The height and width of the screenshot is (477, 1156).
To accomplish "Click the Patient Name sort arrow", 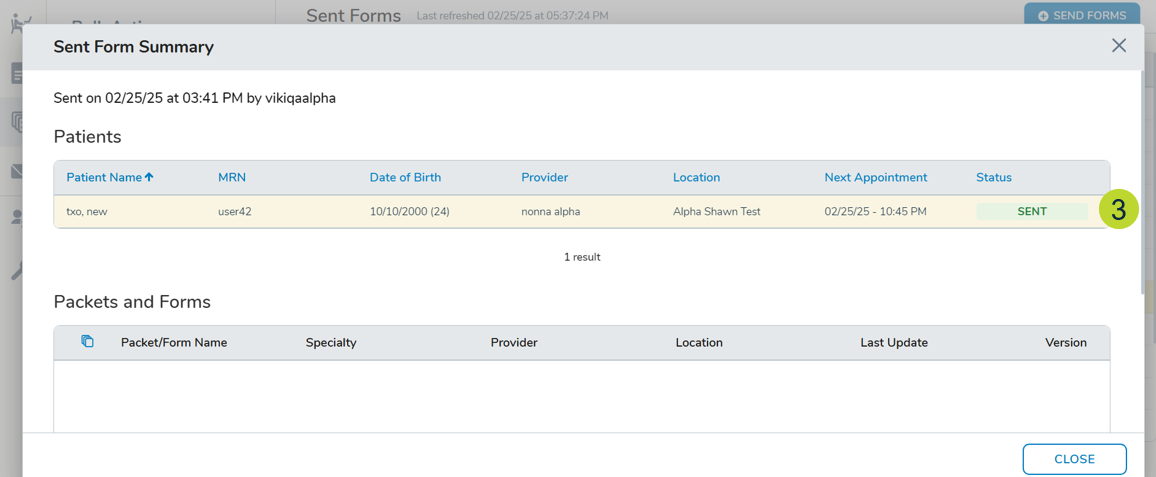I will [149, 177].
